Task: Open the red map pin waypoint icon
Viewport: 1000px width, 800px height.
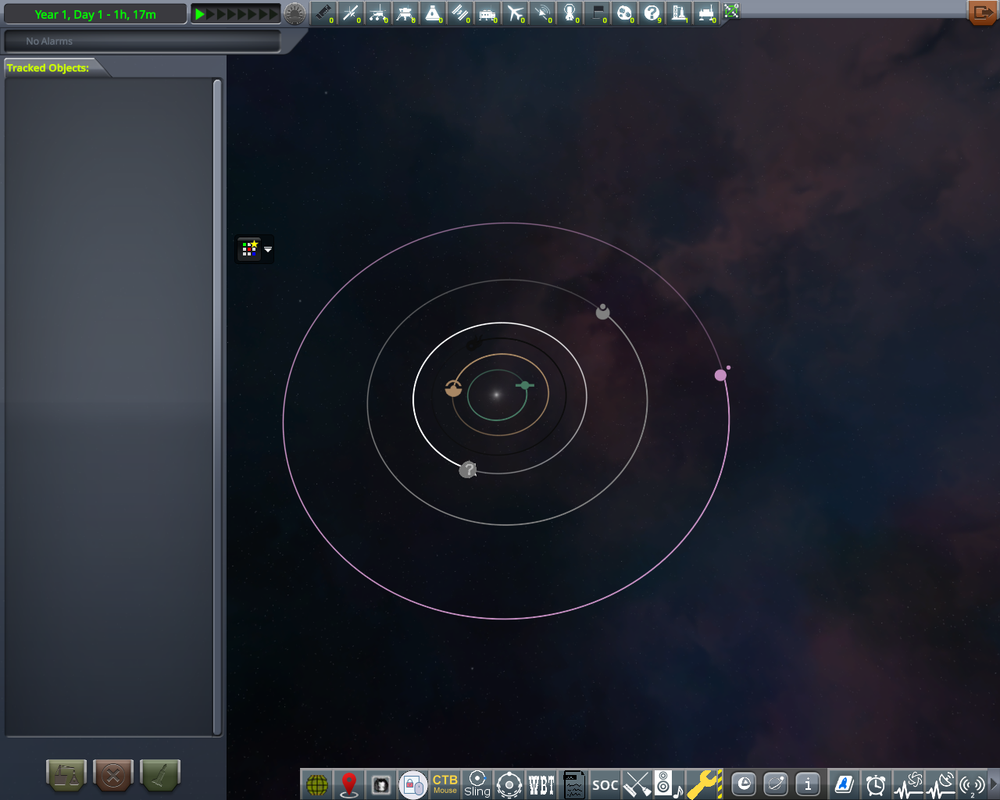Action: [x=349, y=785]
